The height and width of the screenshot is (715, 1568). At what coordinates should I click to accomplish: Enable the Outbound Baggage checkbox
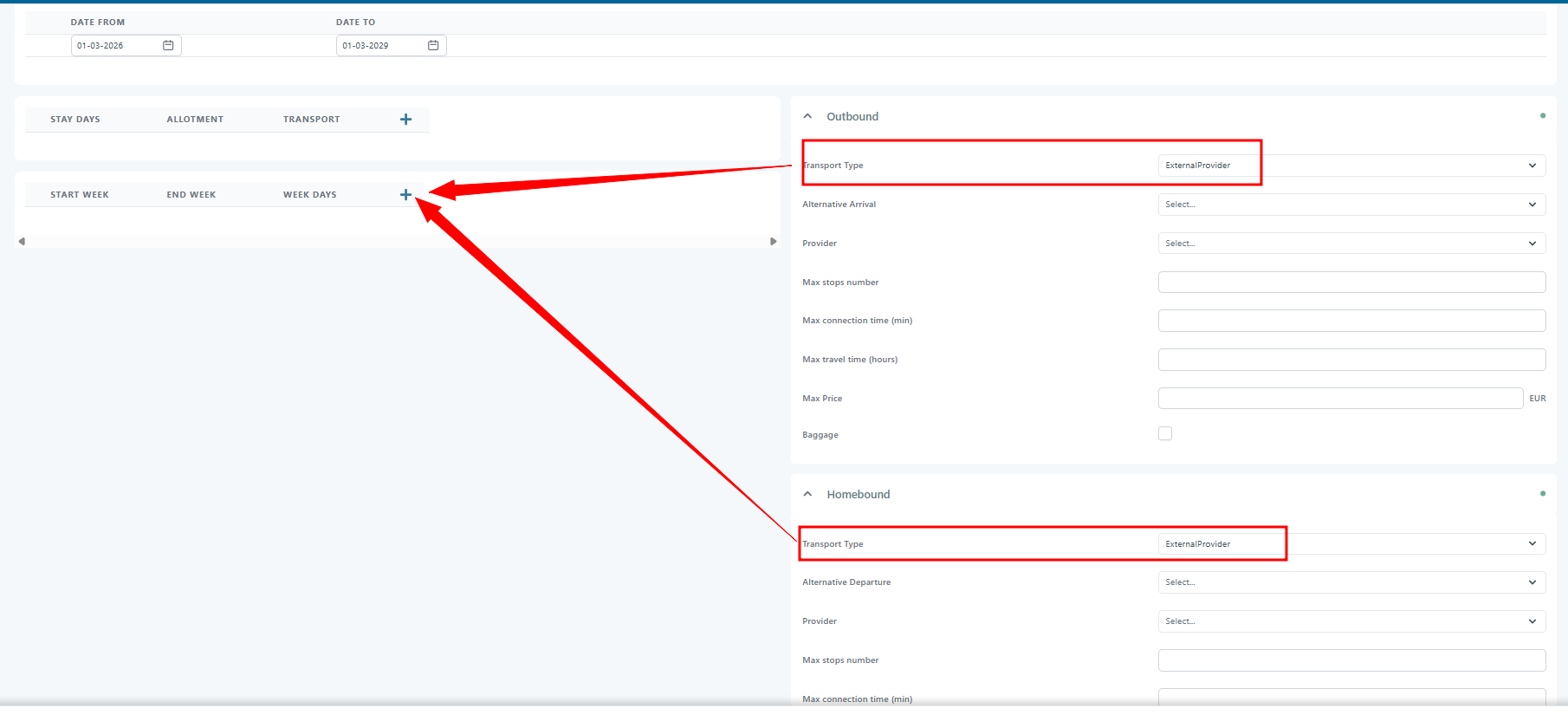(x=1165, y=433)
